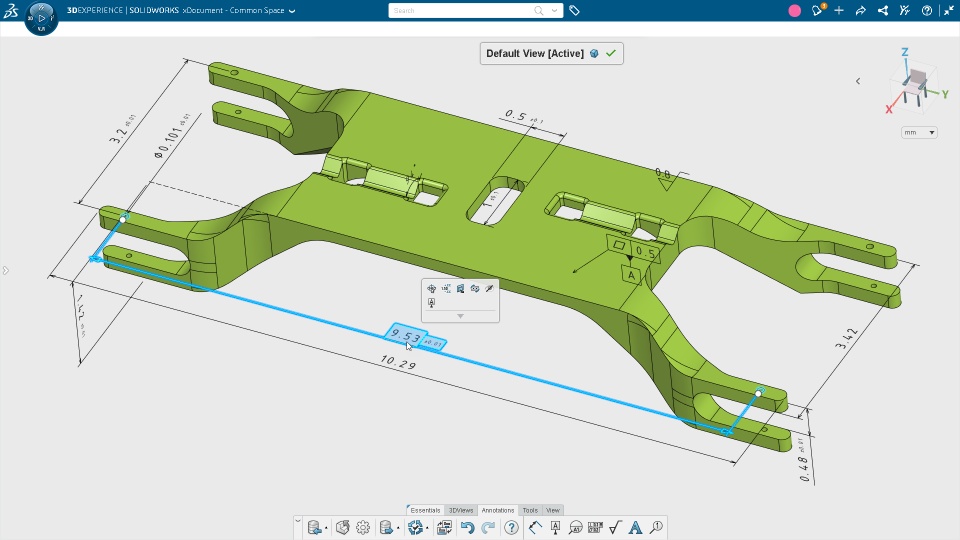The height and width of the screenshot is (540, 960).
Task: Click the datum A feature label
Action: (x=631, y=275)
